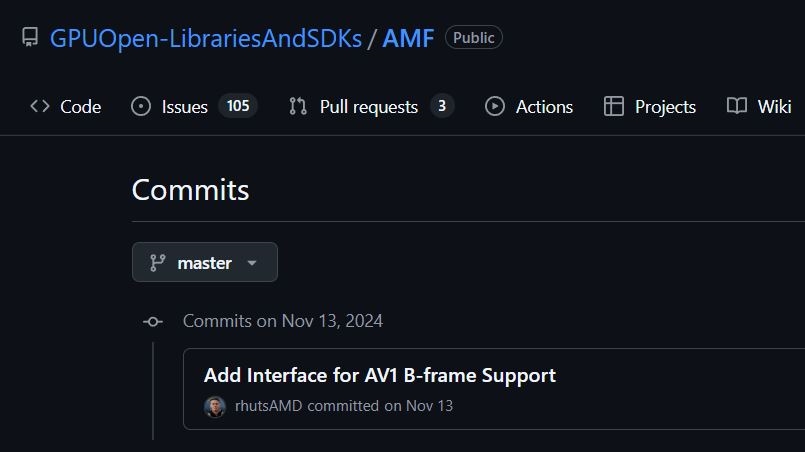The height and width of the screenshot is (452, 805).
Task: Click the Wiki book icon
Action: (737, 106)
